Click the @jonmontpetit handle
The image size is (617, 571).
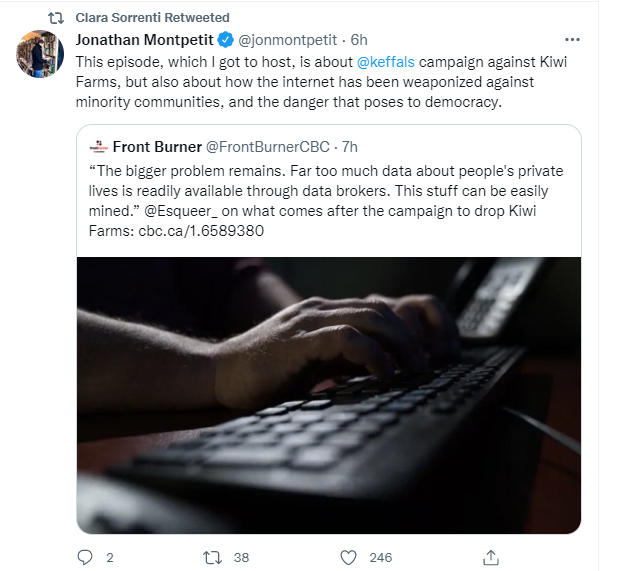[x=286, y=40]
